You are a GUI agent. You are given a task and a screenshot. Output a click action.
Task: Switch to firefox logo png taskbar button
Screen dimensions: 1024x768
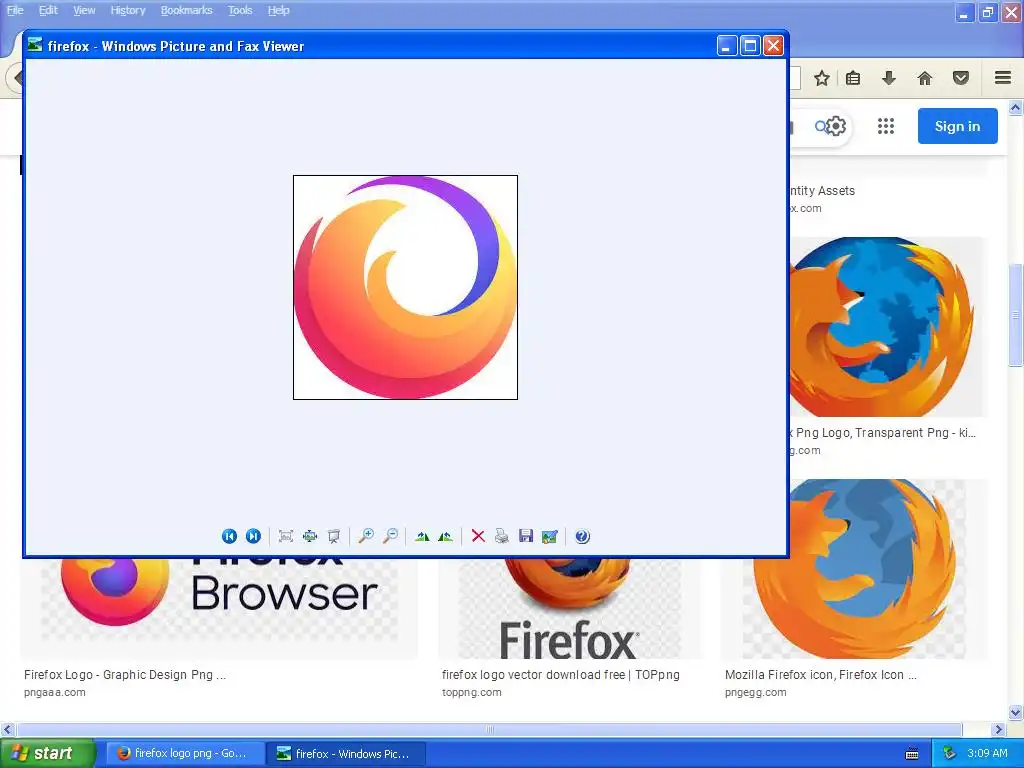[x=185, y=754]
